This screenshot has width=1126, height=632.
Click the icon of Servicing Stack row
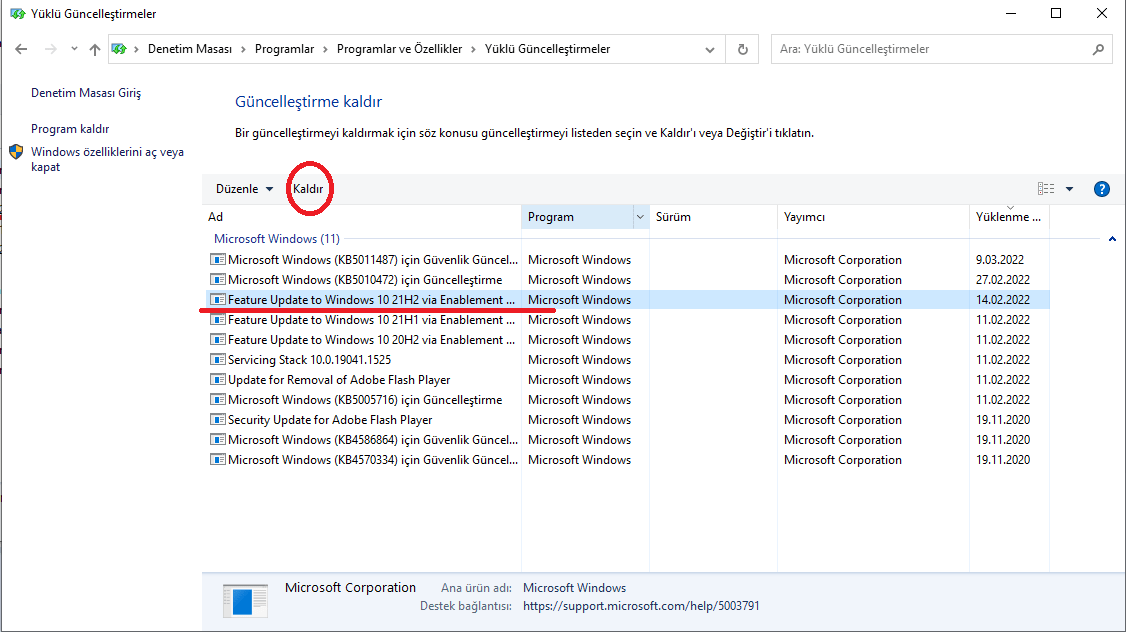point(218,359)
